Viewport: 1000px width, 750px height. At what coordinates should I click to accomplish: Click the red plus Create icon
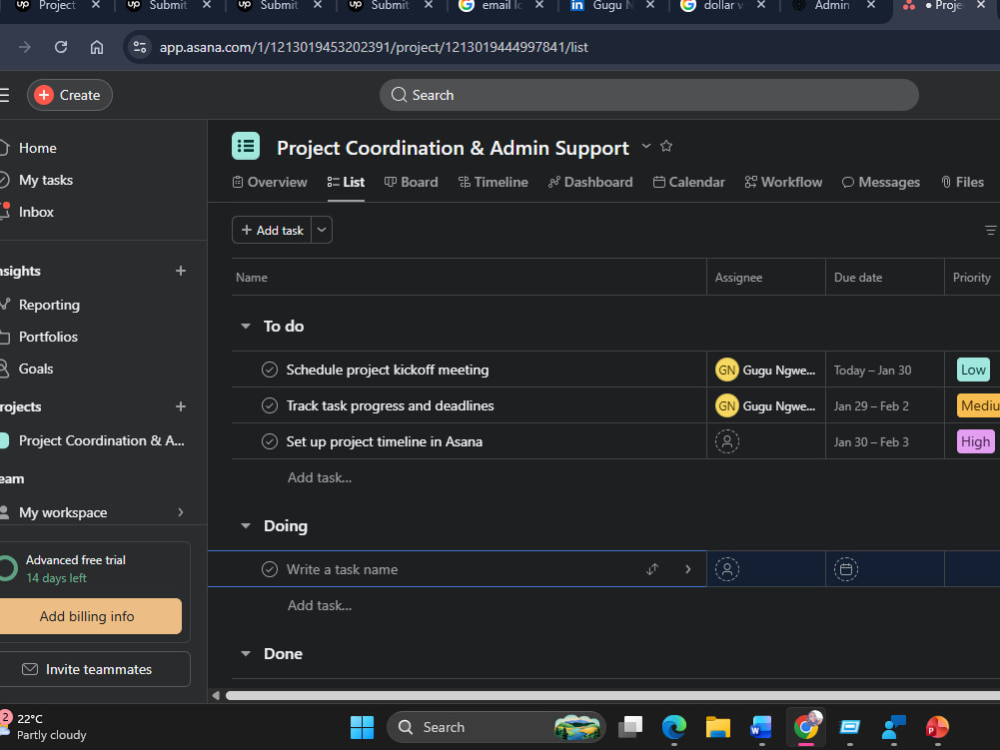[x=43, y=95]
